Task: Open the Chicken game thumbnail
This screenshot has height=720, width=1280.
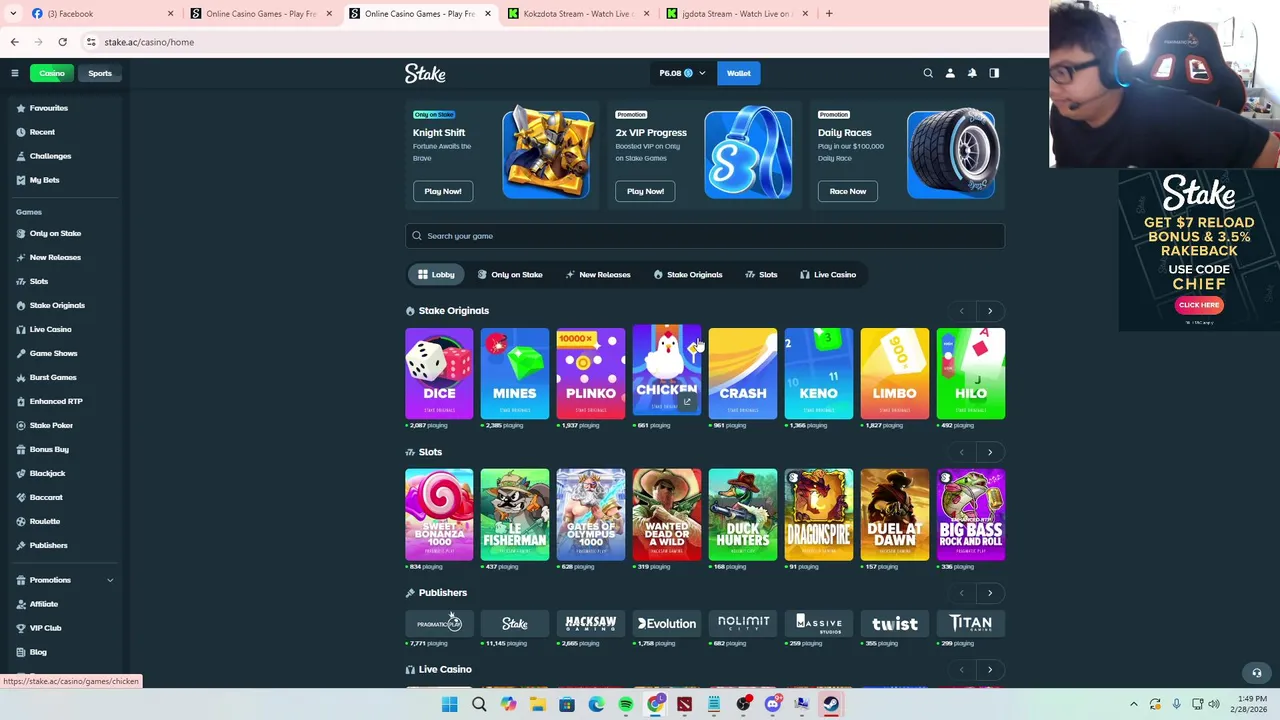Action: coord(667,369)
